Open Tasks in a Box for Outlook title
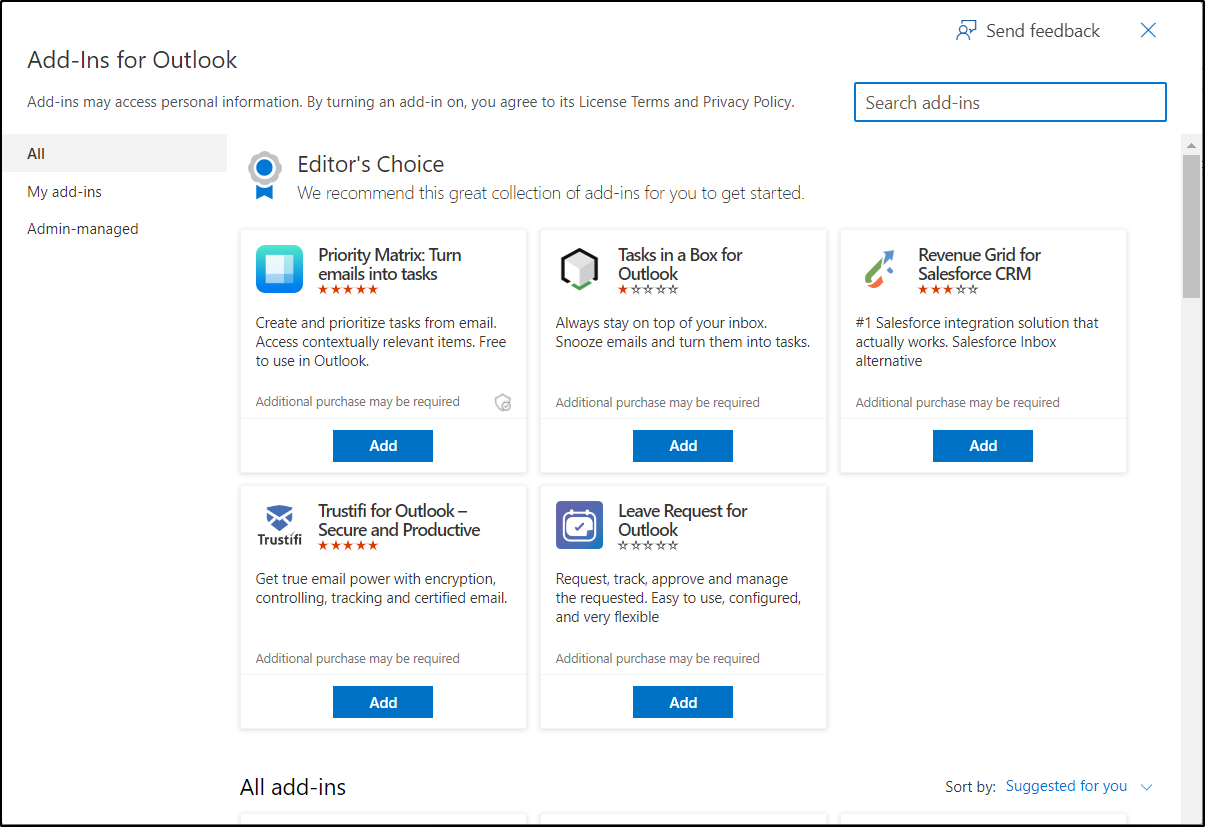This screenshot has width=1205, height=827. pyautogui.click(x=680, y=264)
